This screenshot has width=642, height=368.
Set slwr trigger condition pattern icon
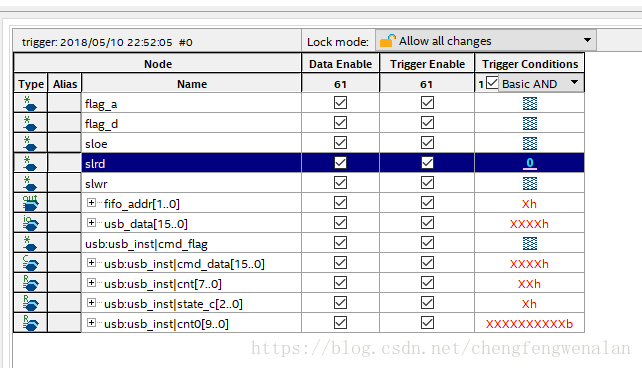[530, 184]
